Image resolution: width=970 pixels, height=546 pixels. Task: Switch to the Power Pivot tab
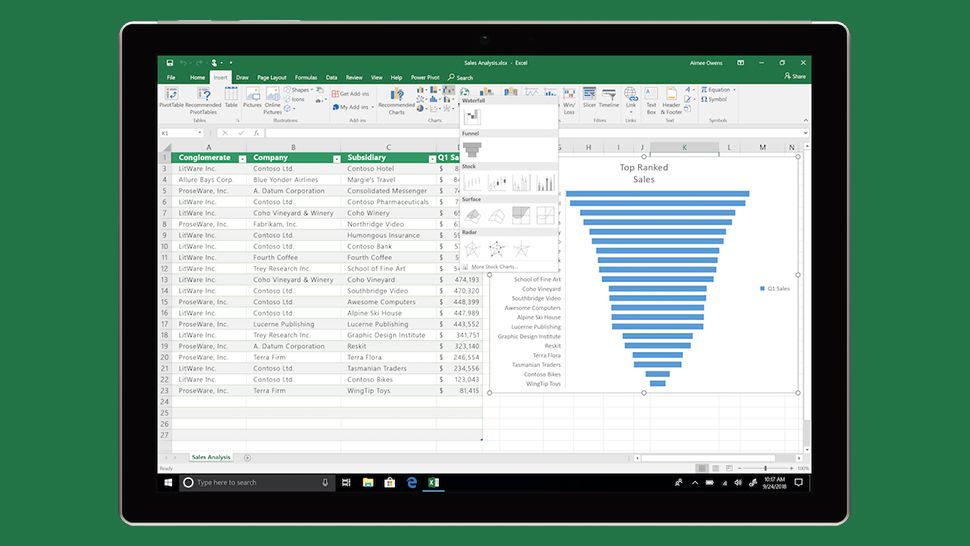point(425,77)
